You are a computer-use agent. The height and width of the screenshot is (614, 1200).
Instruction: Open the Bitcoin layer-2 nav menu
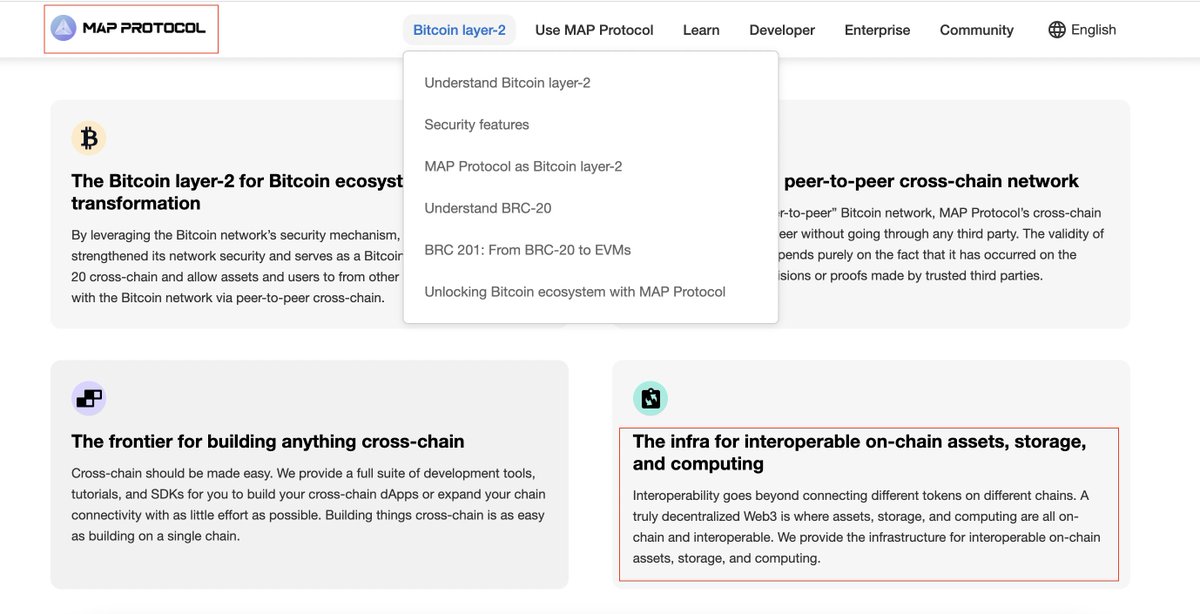tap(460, 30)
